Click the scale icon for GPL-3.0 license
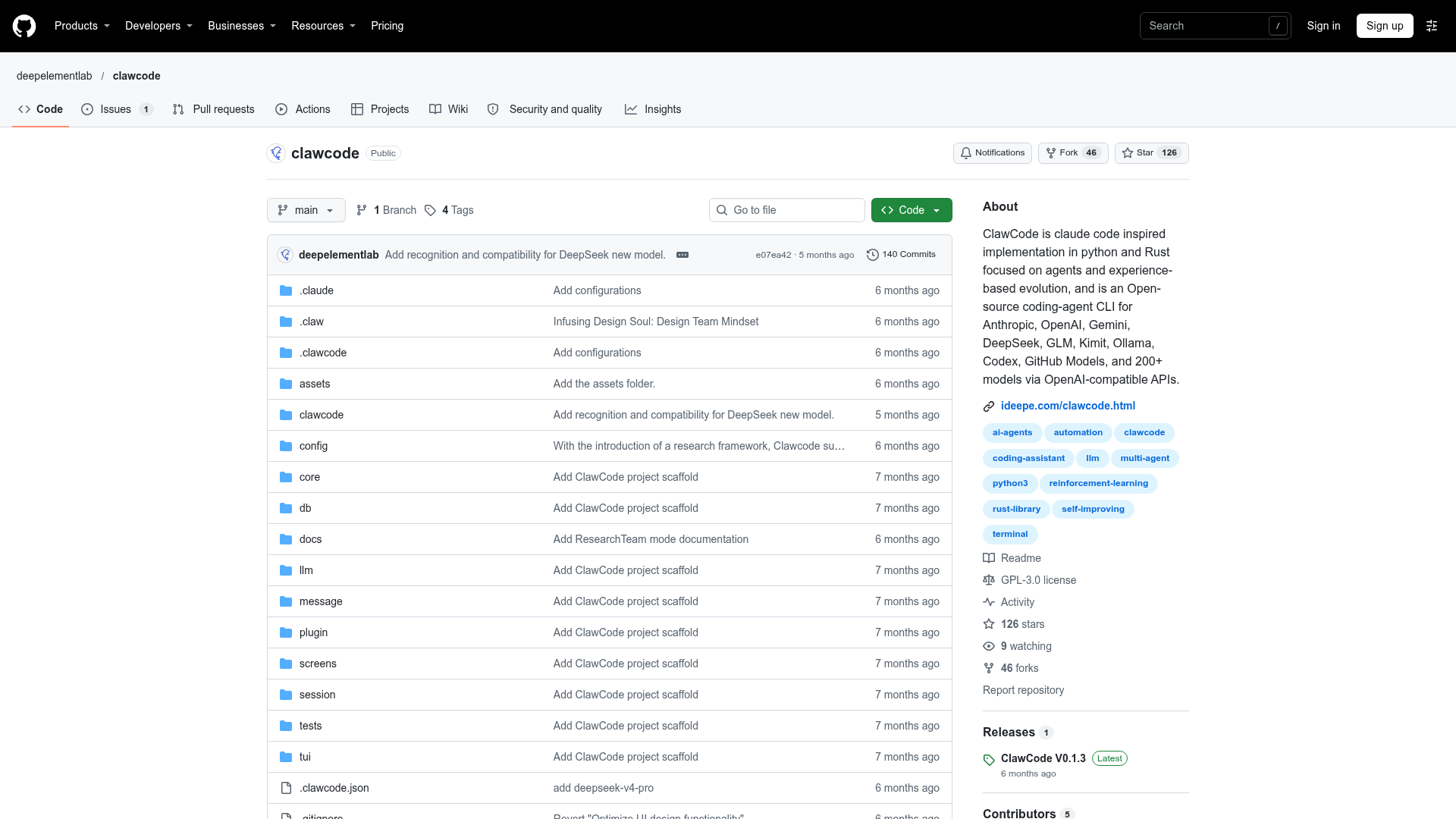This screenshot has height=819, width=1456. point(989,580)
